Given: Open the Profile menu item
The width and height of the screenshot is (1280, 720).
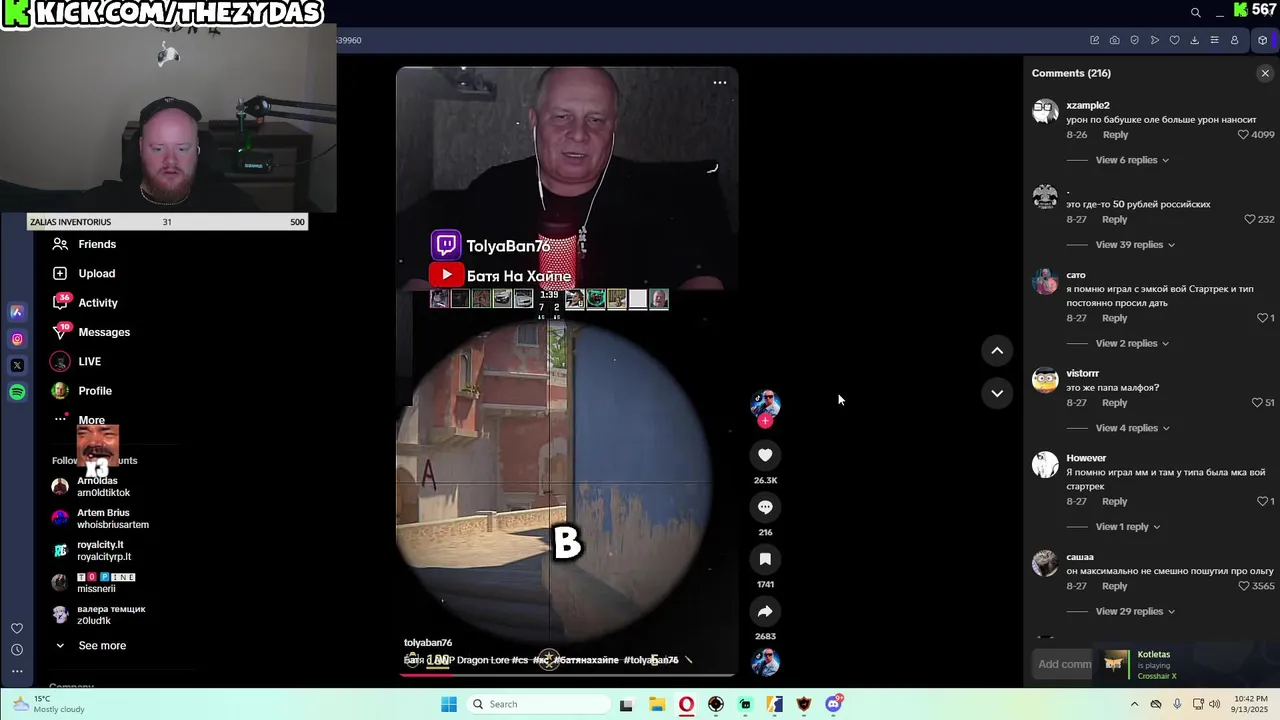Looking at the screenshot, I should (x=95, y=391).
